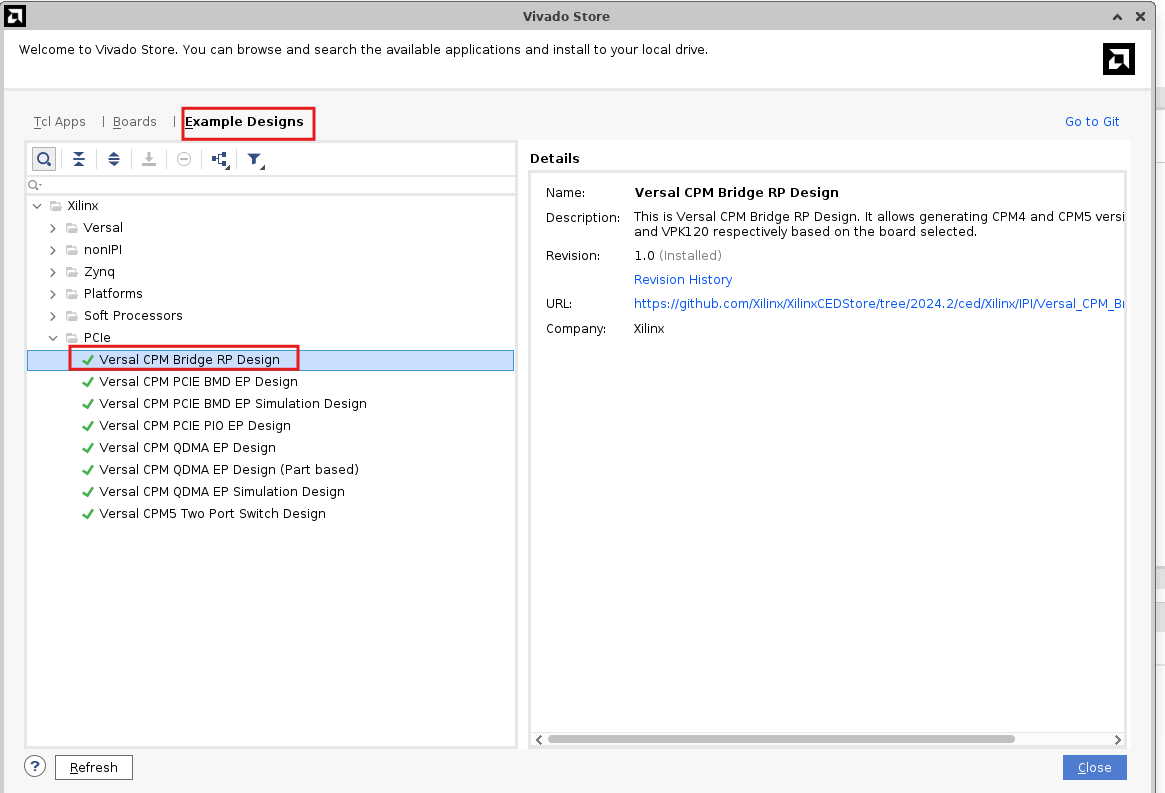1165x793 pixels.
Task: Click the Collapse All icon
Action: tap(79, 159)
